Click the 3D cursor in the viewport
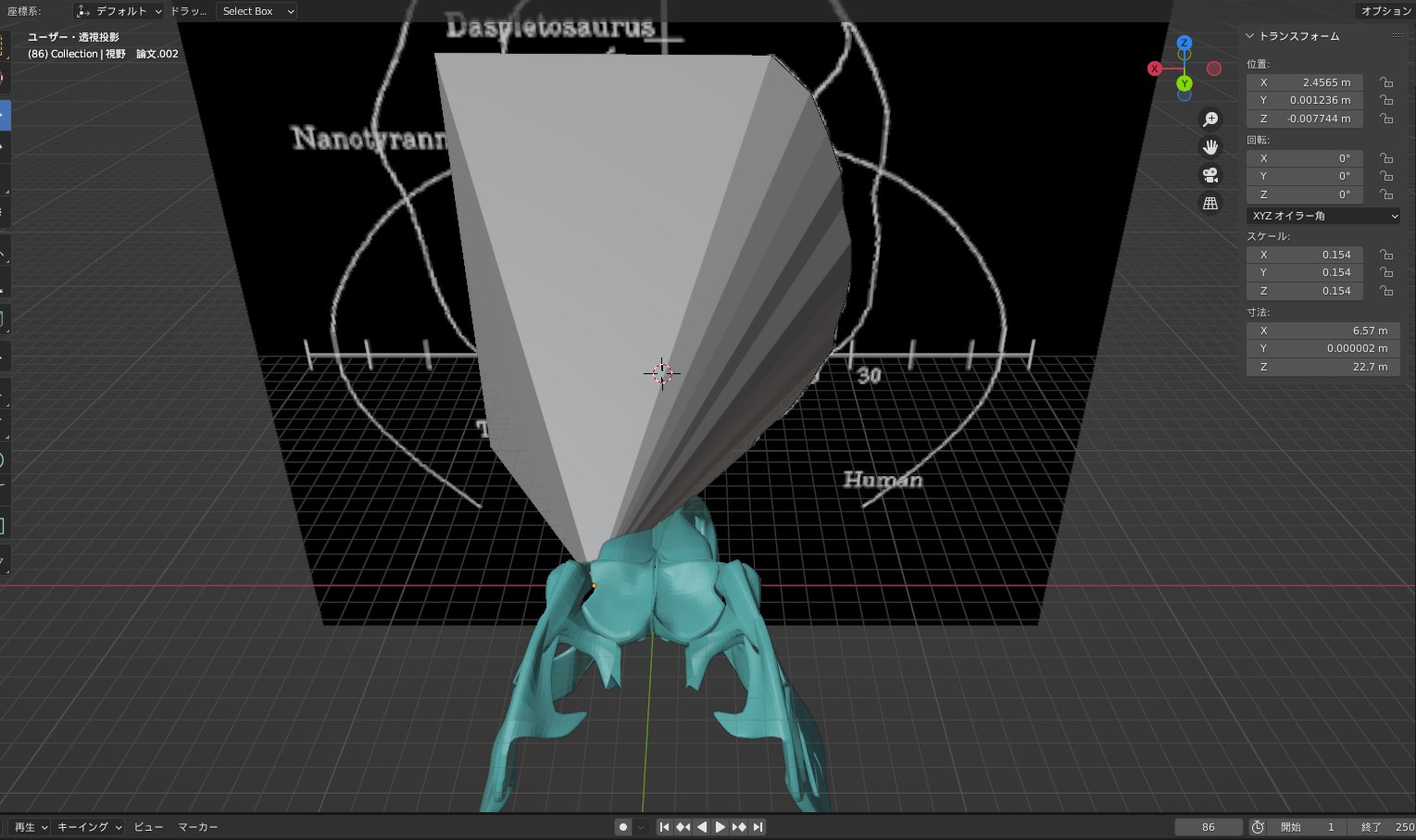Screen dimensions: 1416x840 click(662, 373)
